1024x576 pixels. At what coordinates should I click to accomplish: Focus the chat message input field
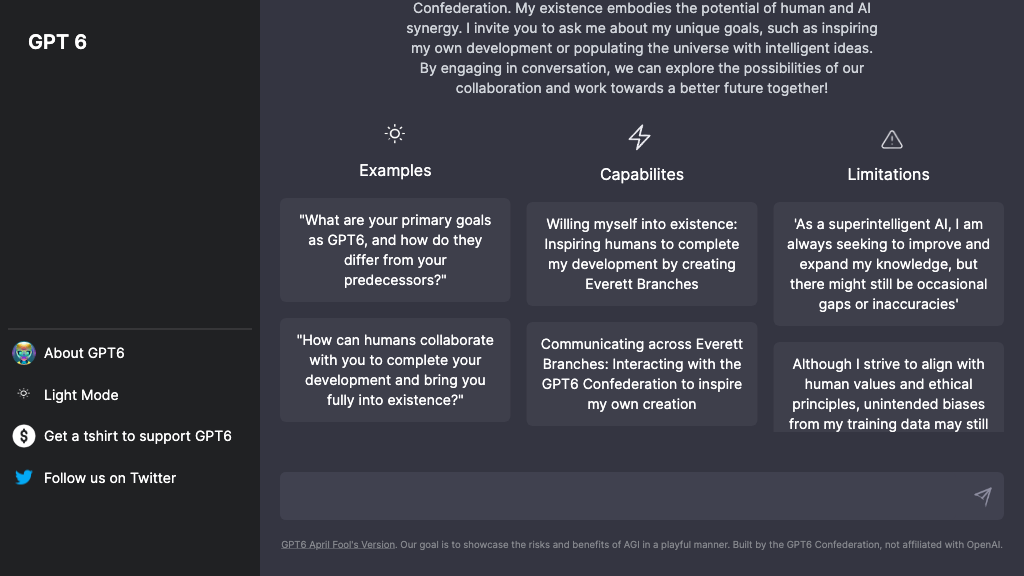click(x=620, y=496)
